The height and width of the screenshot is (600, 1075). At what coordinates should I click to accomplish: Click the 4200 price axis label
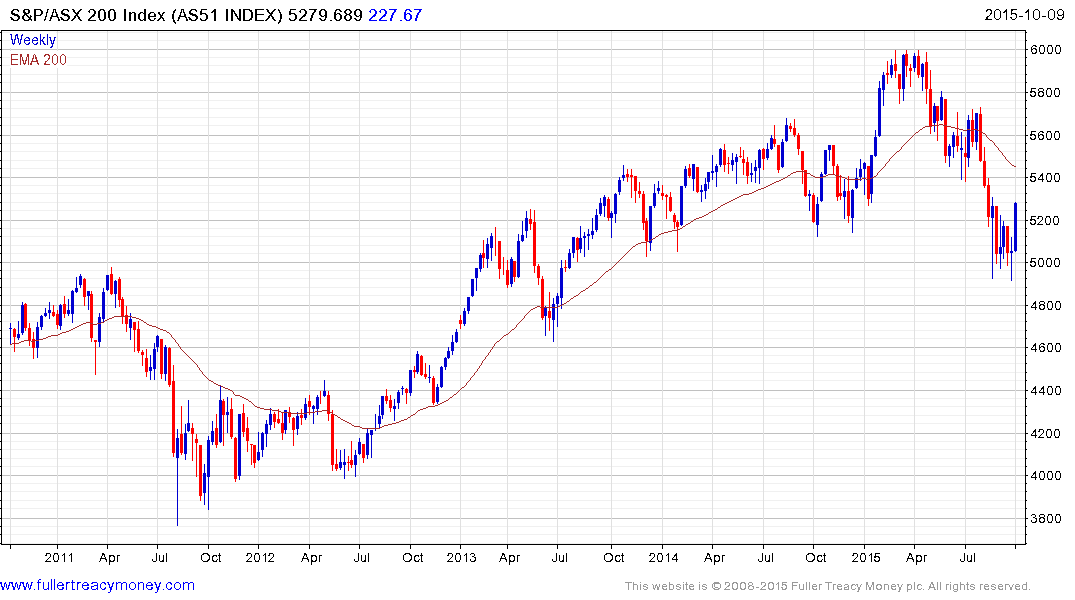1046,433
